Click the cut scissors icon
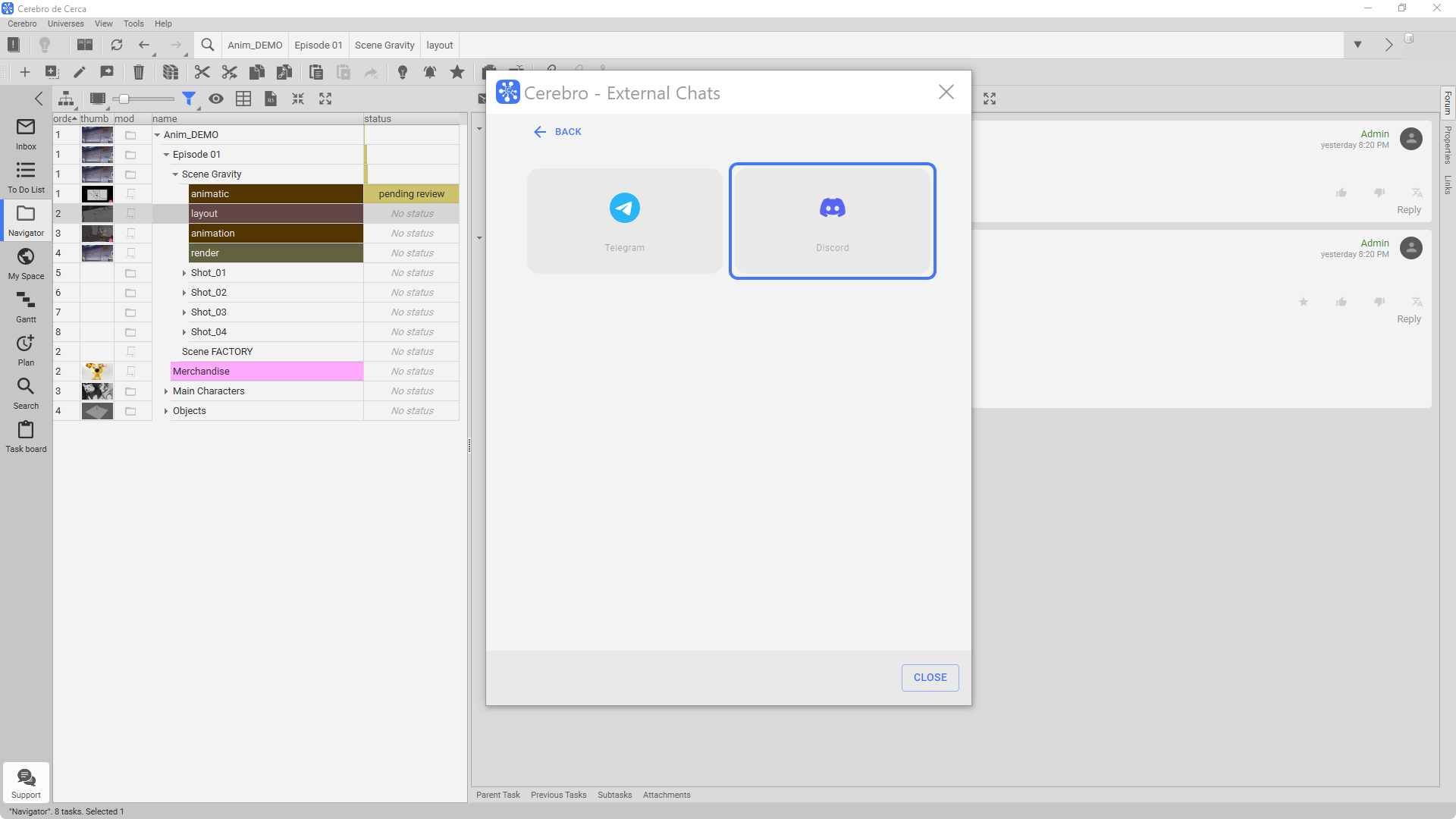The width and height of the screenshot is (1456, 819). [x=202, y=72]
